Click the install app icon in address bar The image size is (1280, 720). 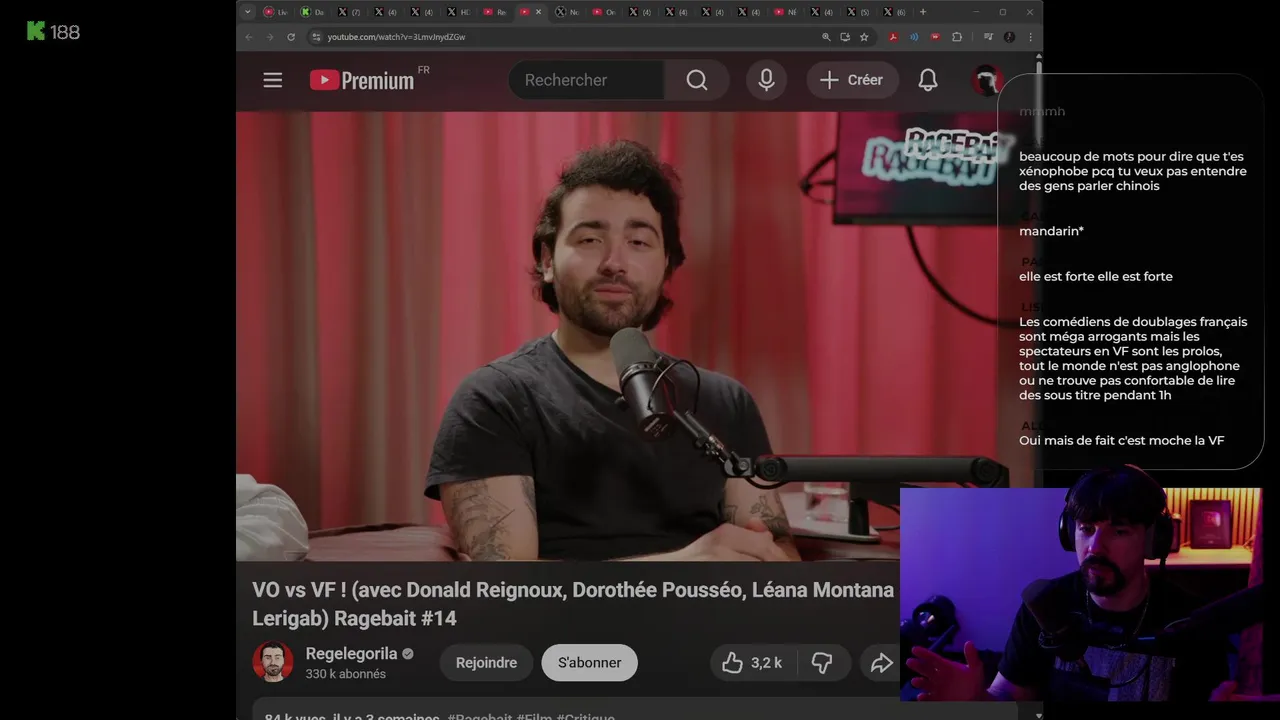pyautogui.click(x=845, y=37)
